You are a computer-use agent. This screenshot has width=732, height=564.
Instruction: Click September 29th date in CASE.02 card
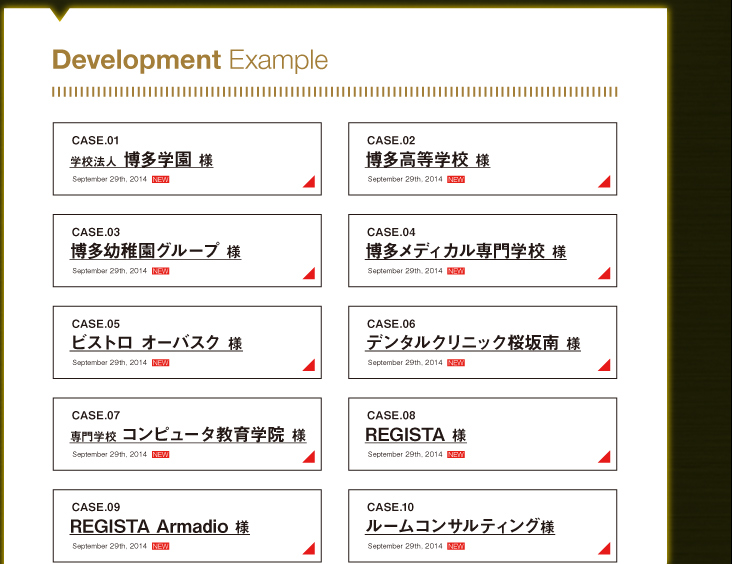point(405,179)
